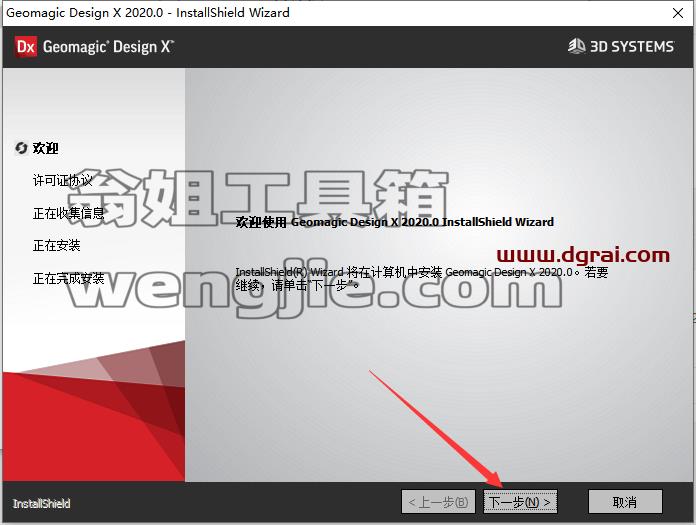Click the Geomagic Design X banner name

[x=108, y=47]
